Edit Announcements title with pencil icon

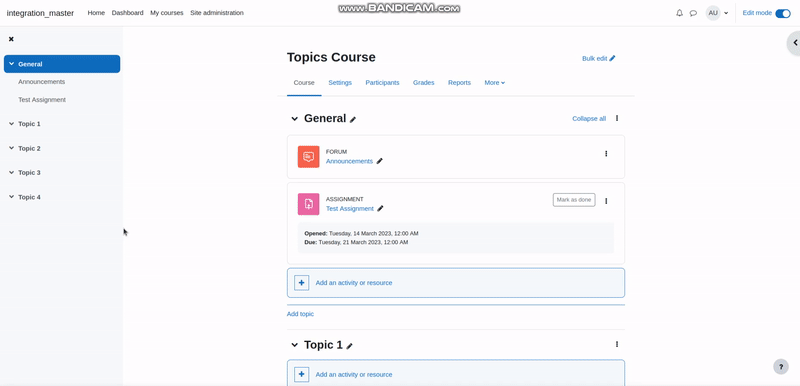click(379, 161)
